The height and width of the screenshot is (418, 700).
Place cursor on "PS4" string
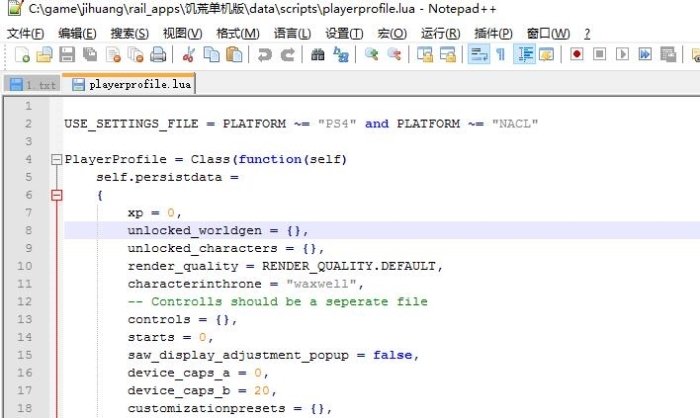[x=337, y=124]
